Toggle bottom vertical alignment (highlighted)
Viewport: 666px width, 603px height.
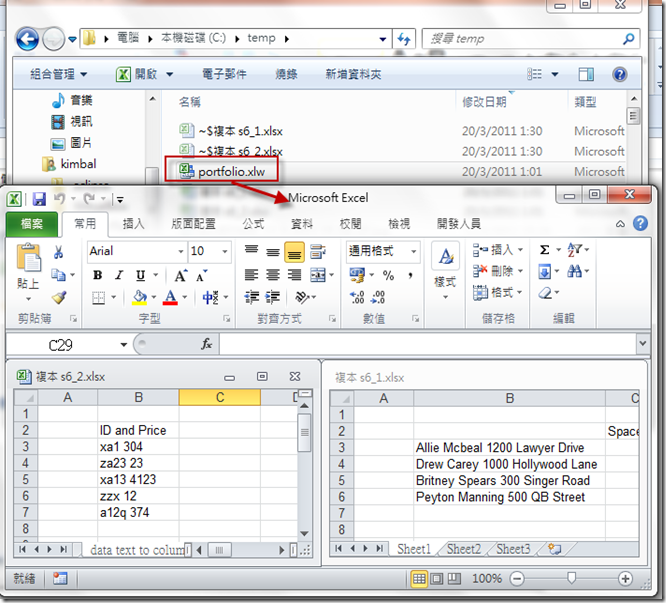pos(294,251)
